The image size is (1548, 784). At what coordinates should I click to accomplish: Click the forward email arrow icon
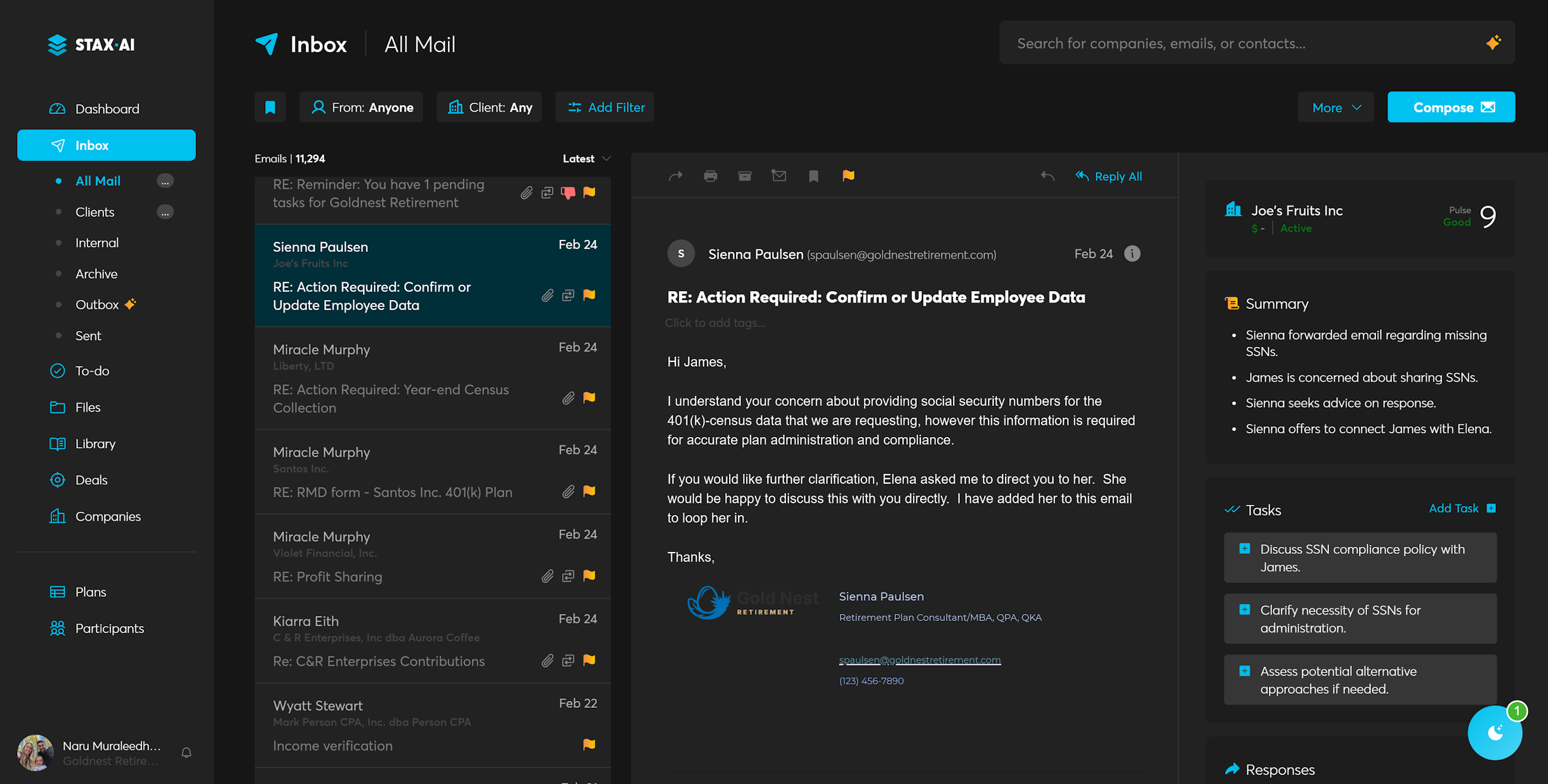pyautogui.click(x=676, y=176)
